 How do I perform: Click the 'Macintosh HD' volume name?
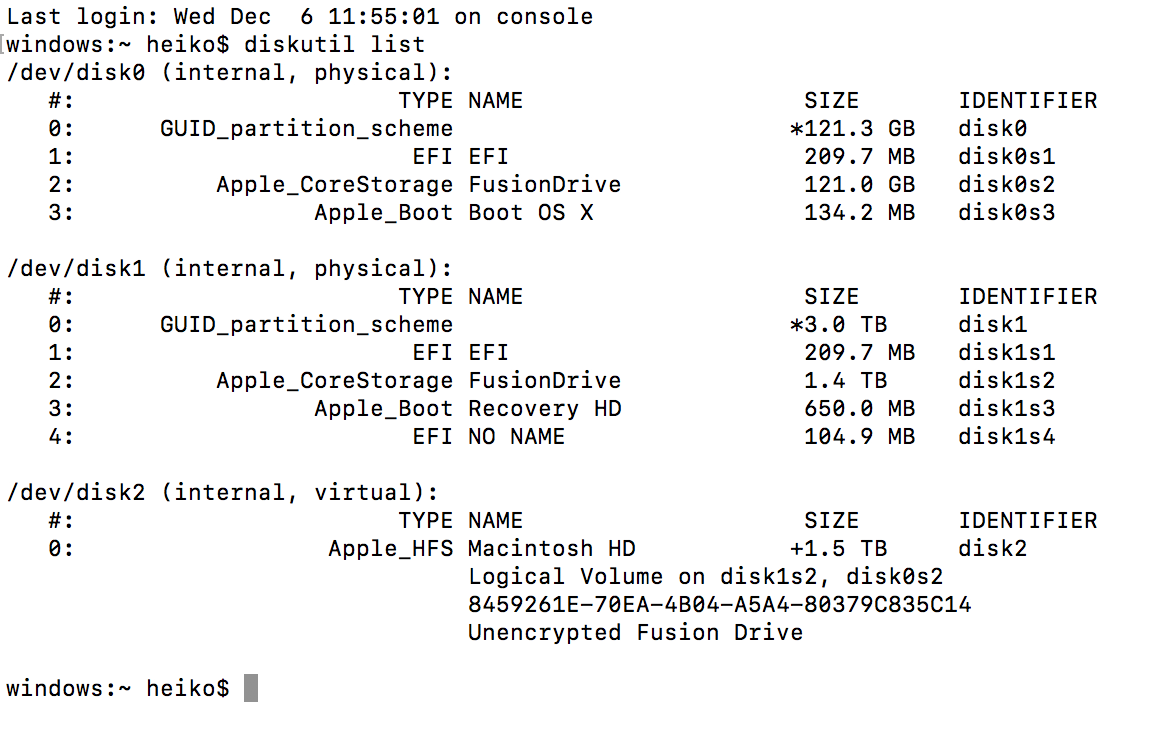click(551, 549)
